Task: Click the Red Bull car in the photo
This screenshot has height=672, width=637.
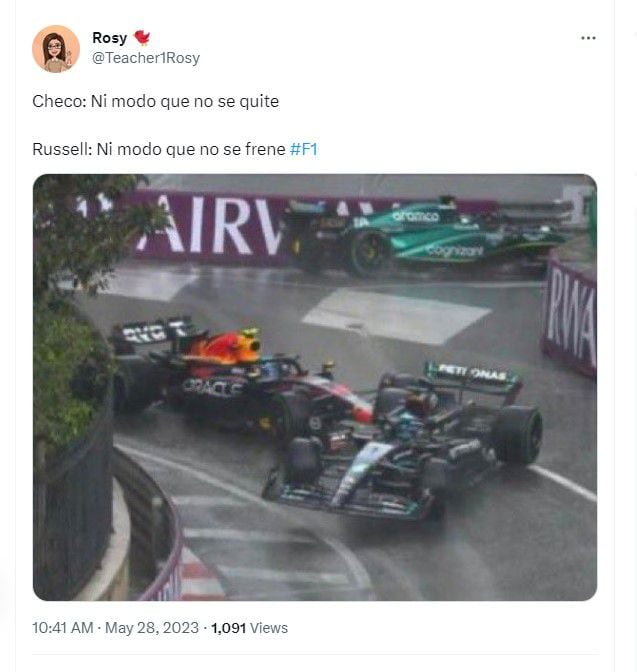Action: (x=240, y=379)
